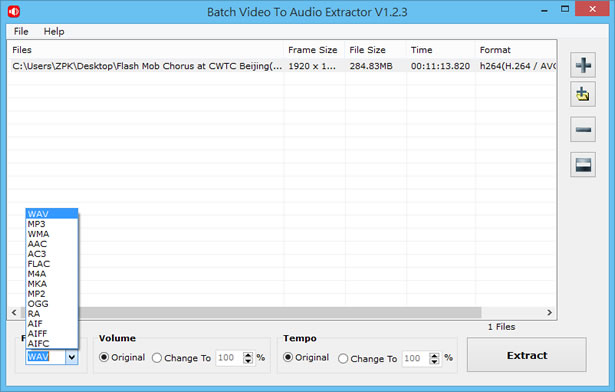This screenshot has width=615, height=392.
Task: Select the Flash Mob Chorus file row
Action: click(x=282, y=66)
